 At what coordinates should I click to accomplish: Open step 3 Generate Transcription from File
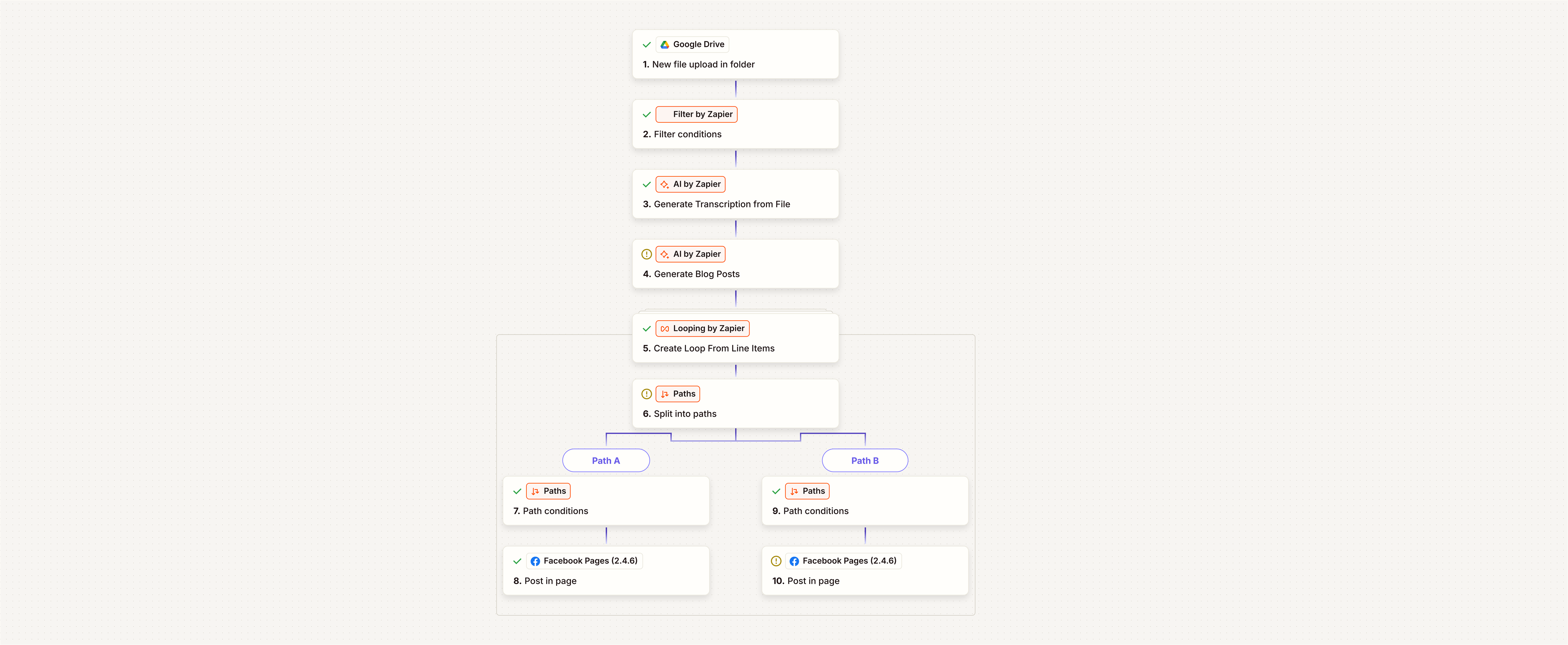735,194
